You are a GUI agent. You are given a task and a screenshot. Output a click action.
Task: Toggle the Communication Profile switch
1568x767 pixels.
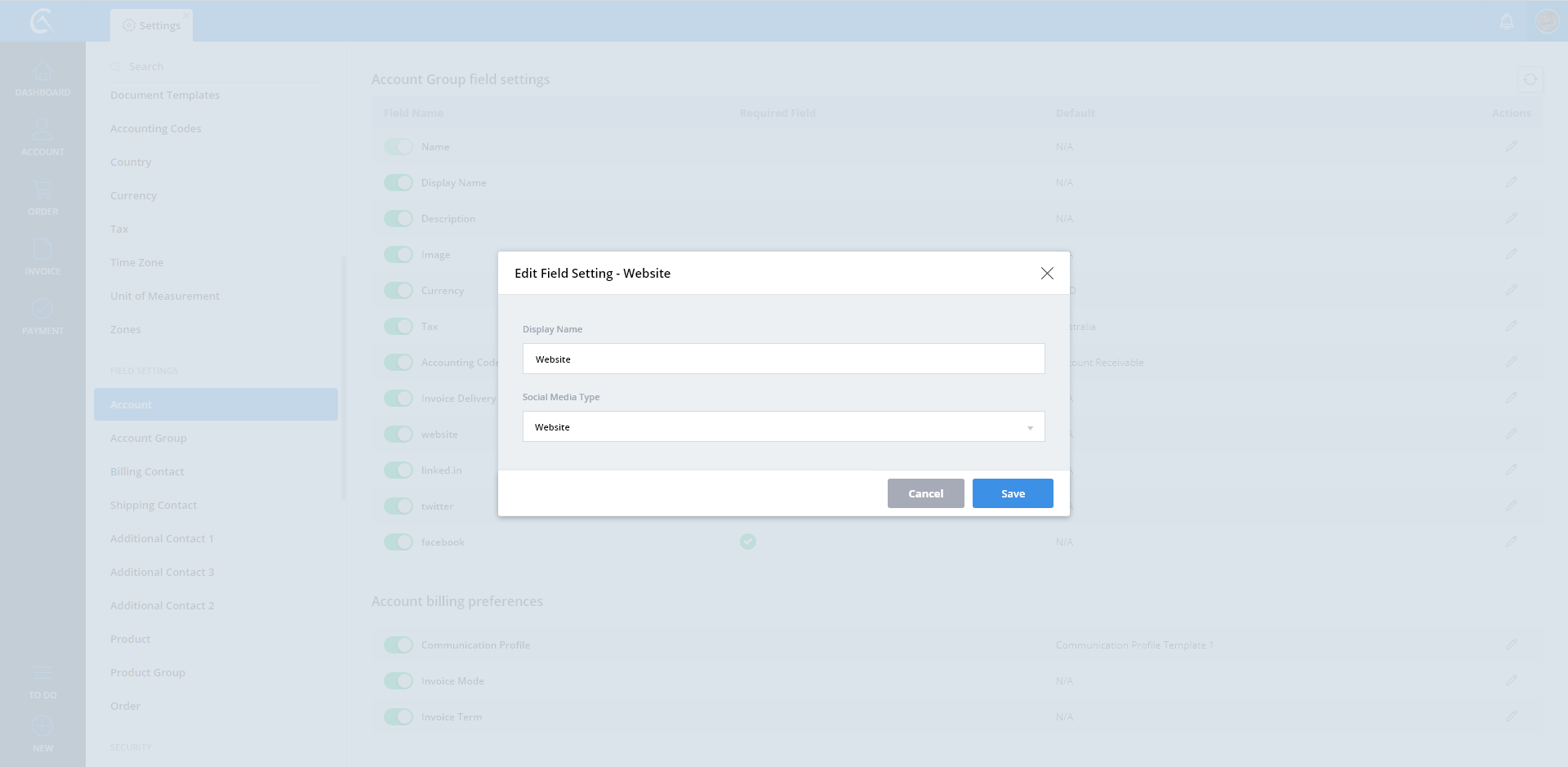pos(399,645)
